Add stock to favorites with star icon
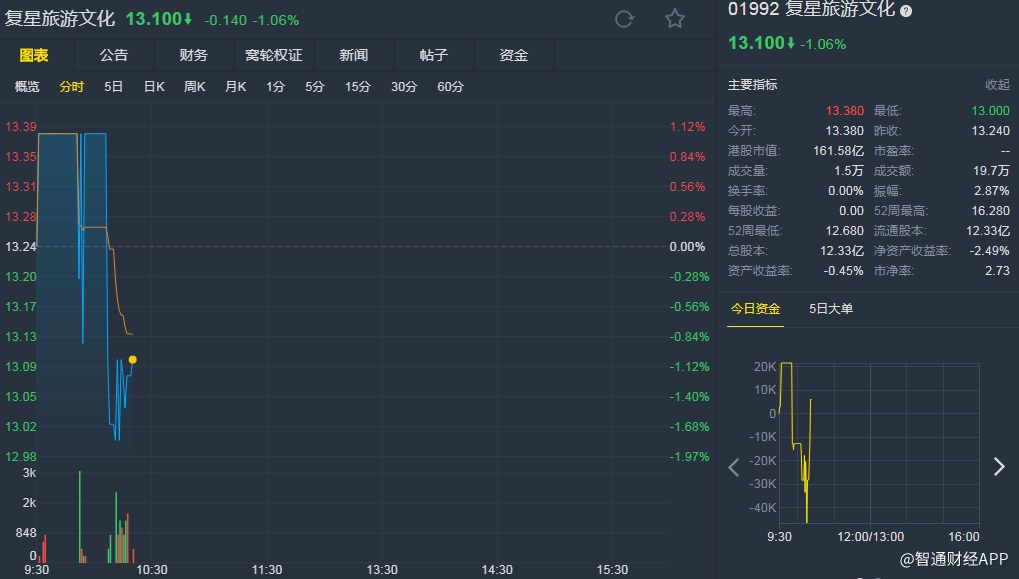1019x579 pixels. point(675,19)
